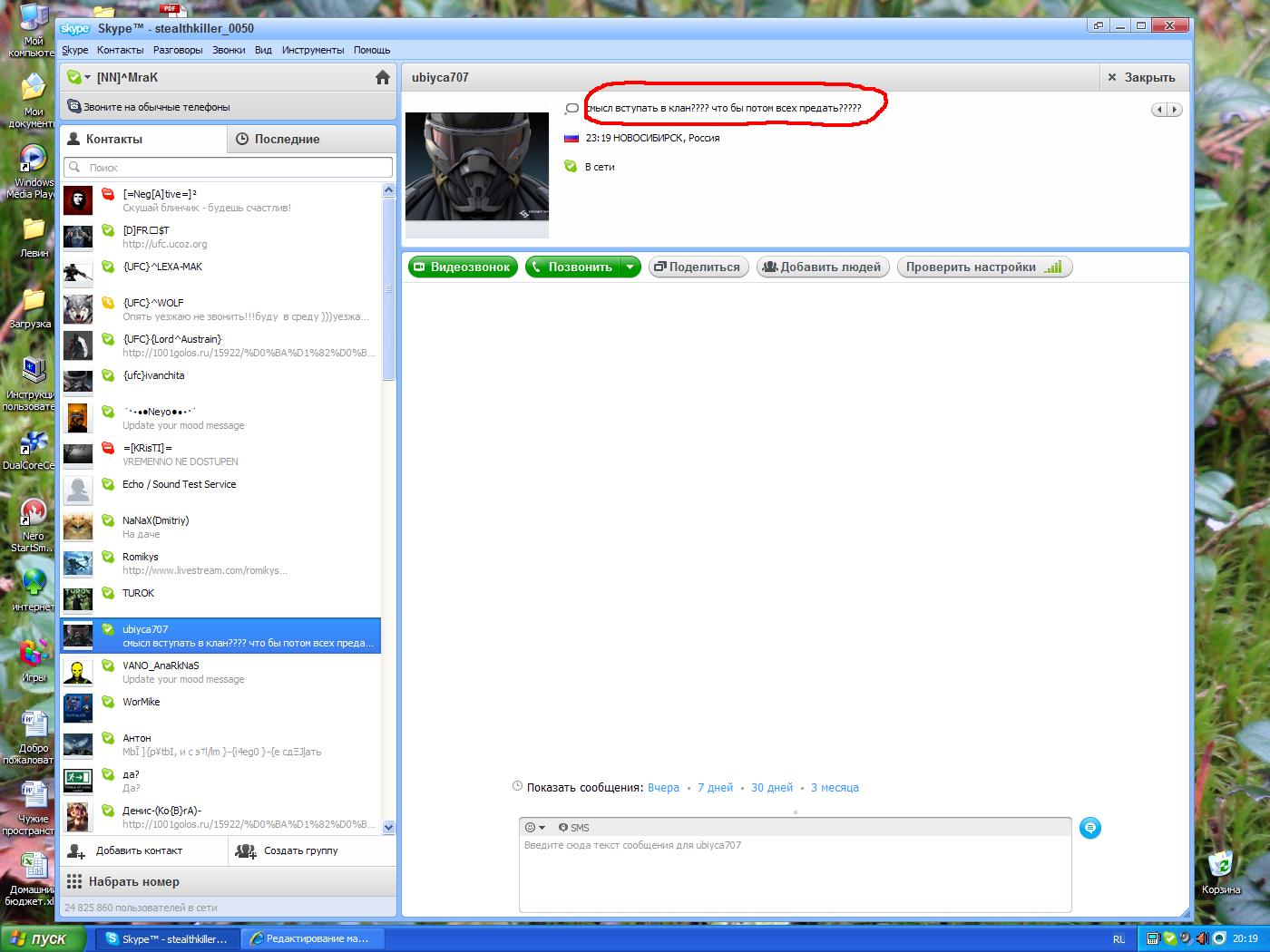
Task: Click the previous profile arrow
Action: [1159, 110]
